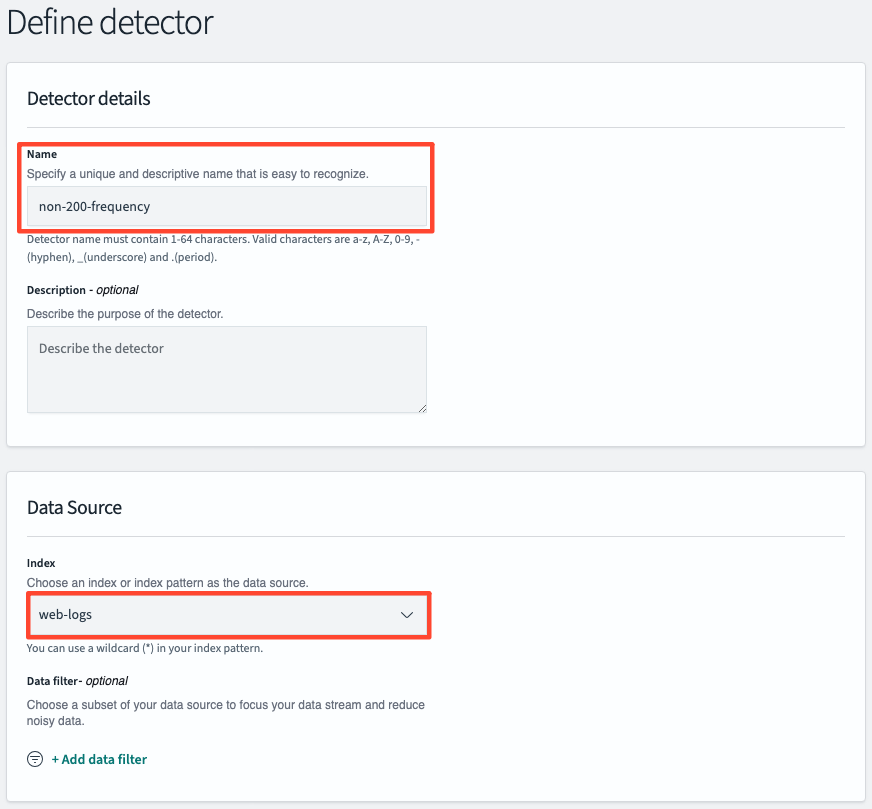Click the Description - optional label
The width and height of the screenshot is (872, 809).
tap(82, 290)
